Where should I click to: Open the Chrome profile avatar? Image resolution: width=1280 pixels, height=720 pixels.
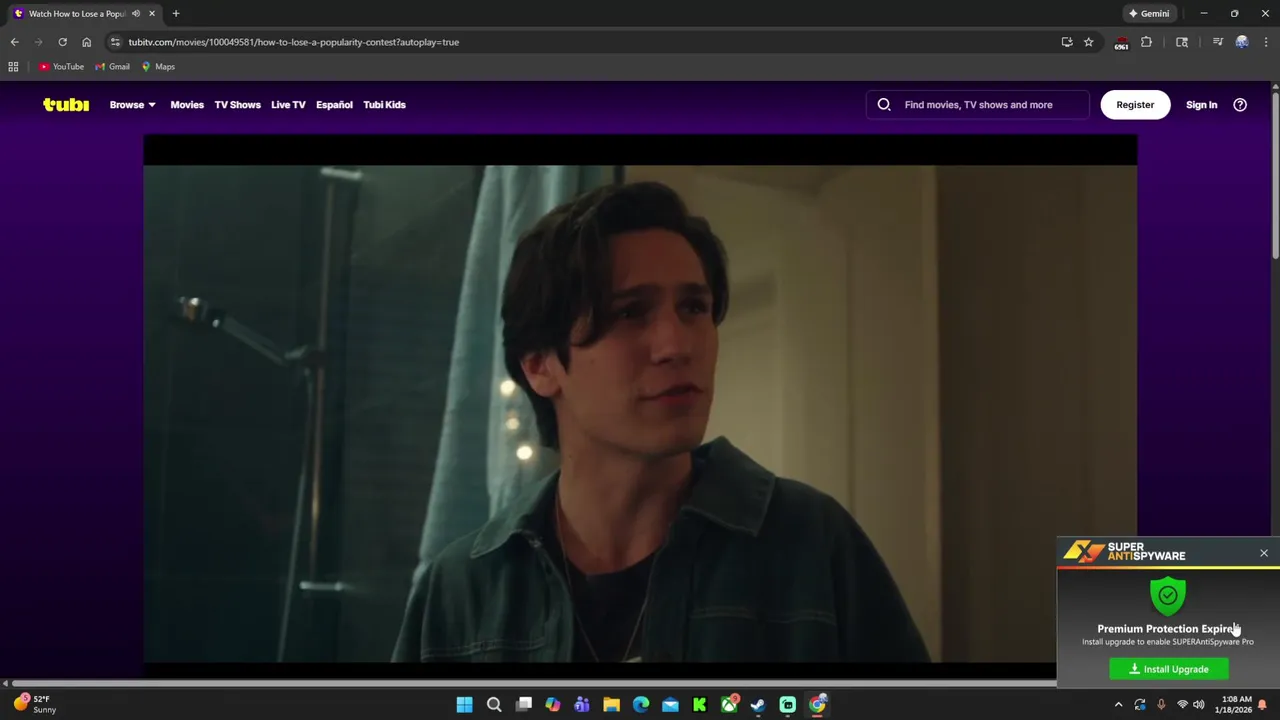coord(1242,42)
